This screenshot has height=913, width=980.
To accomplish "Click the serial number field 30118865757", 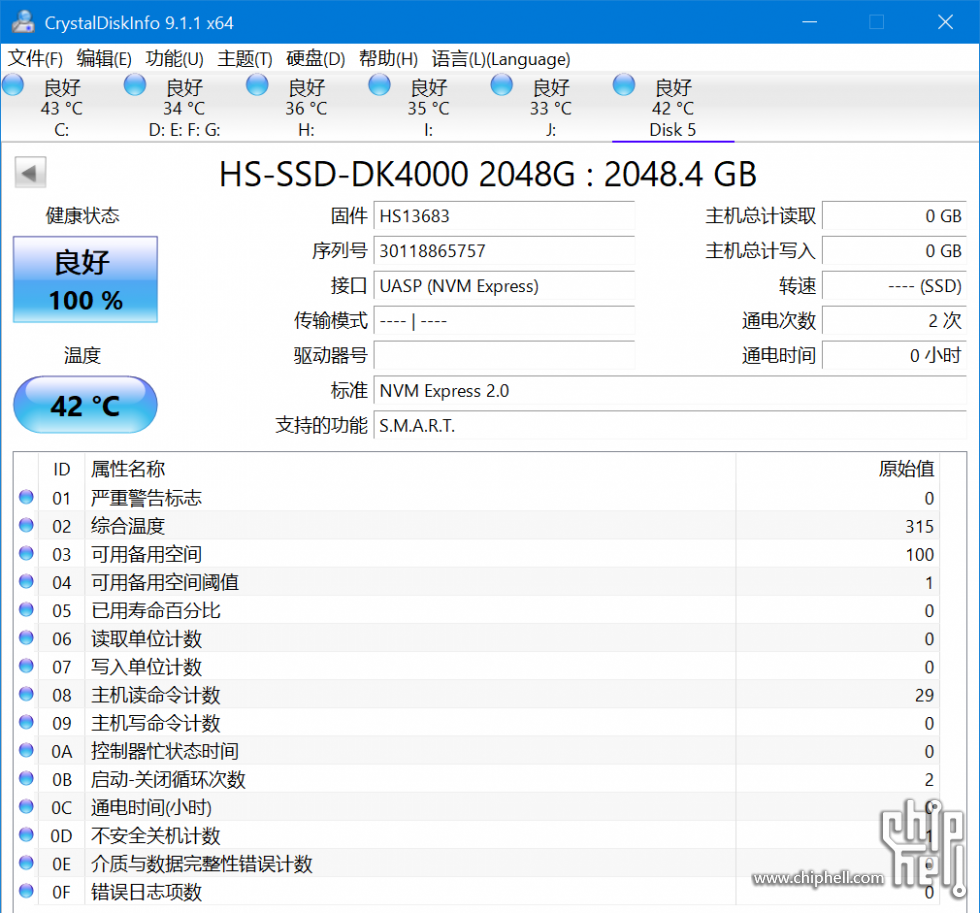I will 504,251.
